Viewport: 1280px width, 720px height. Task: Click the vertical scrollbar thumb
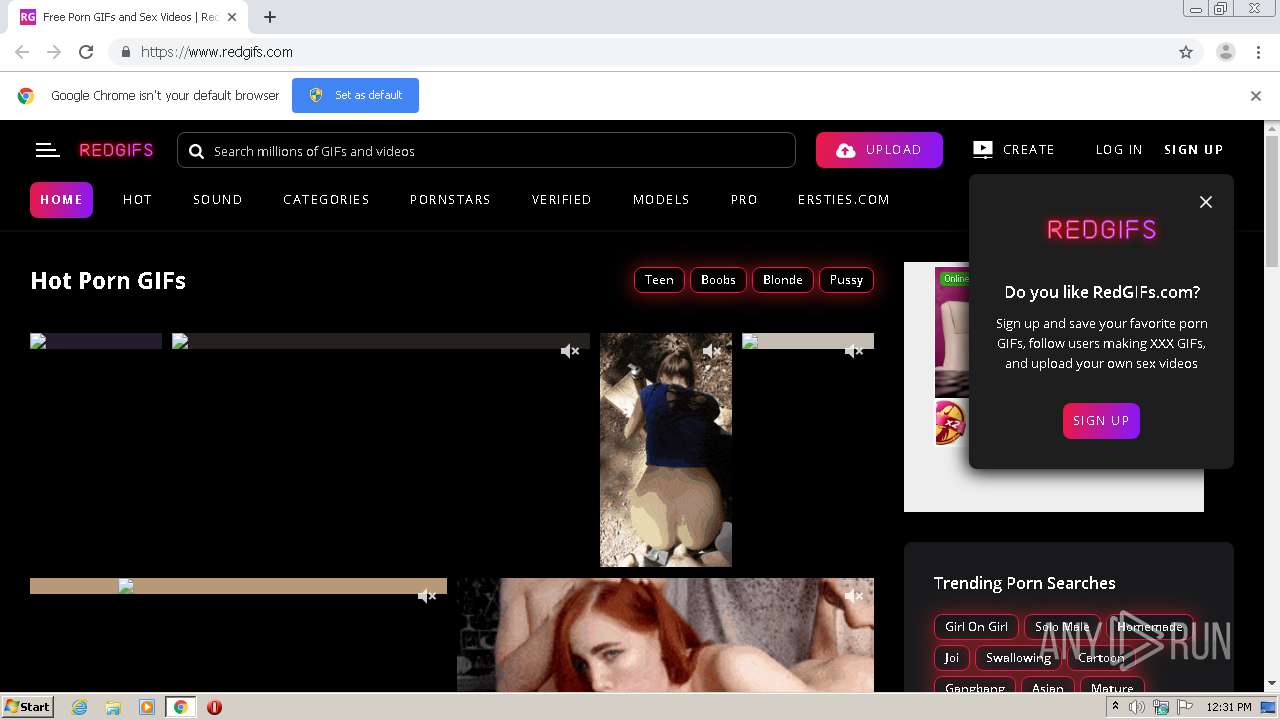tap(1272, 202)
